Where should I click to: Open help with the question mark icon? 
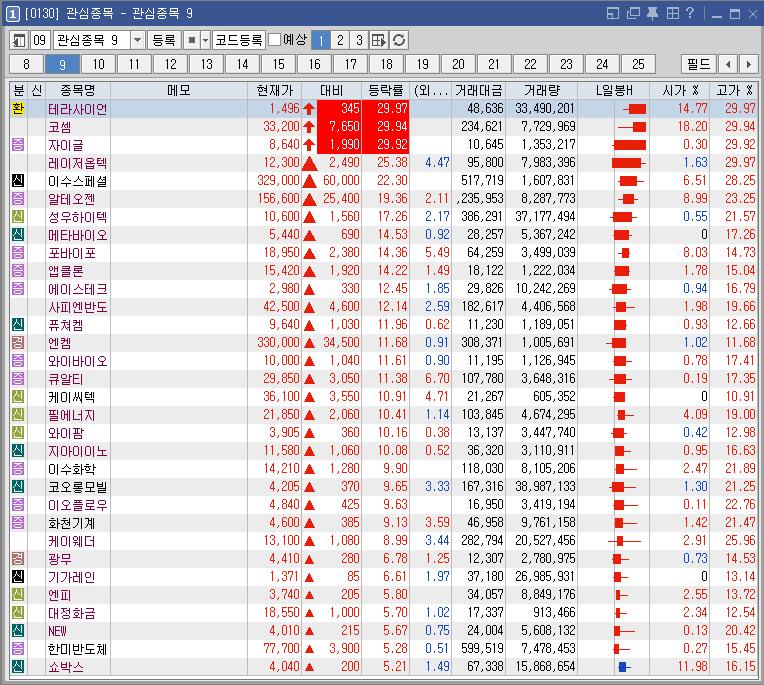(689, 13)
